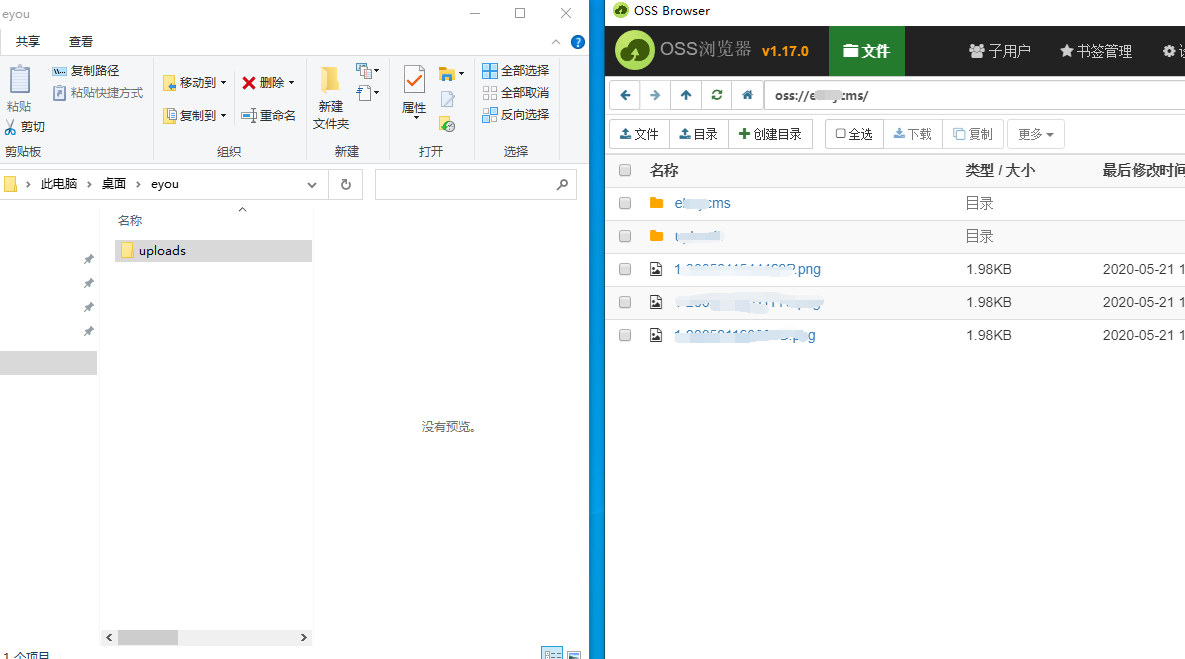Open Explorer address bar history dropdown
This screenshot has height=659, width=1185.
(312, 184)
